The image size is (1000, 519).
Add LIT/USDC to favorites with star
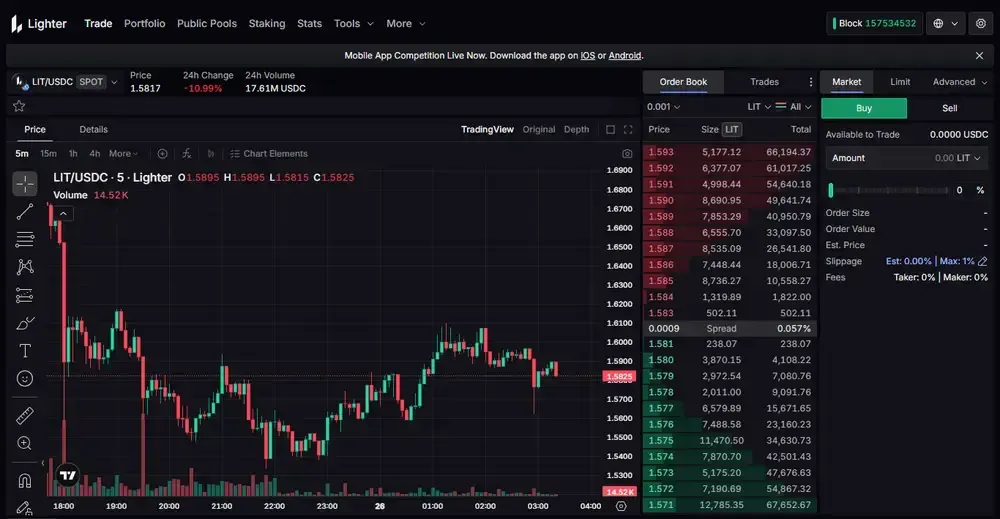tap(19, 106)
